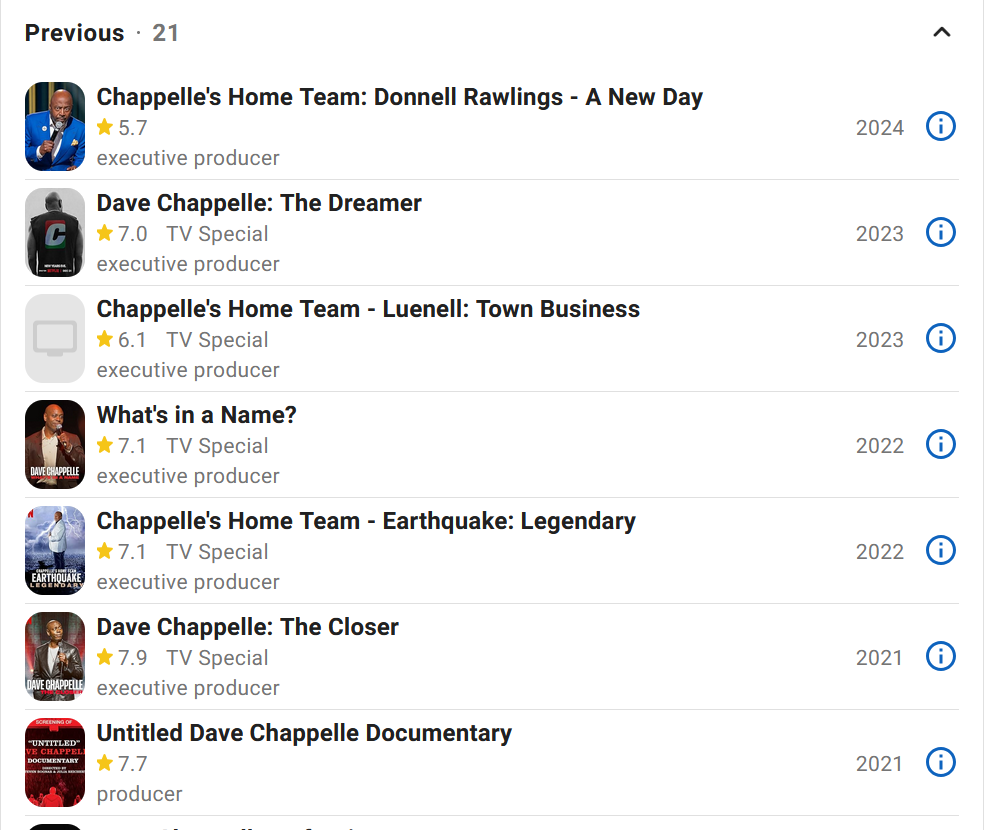Click the placeholder thumbnail for Luenell: Town Business
Viewport: 988px width, 830px height.
coord(55,339)
